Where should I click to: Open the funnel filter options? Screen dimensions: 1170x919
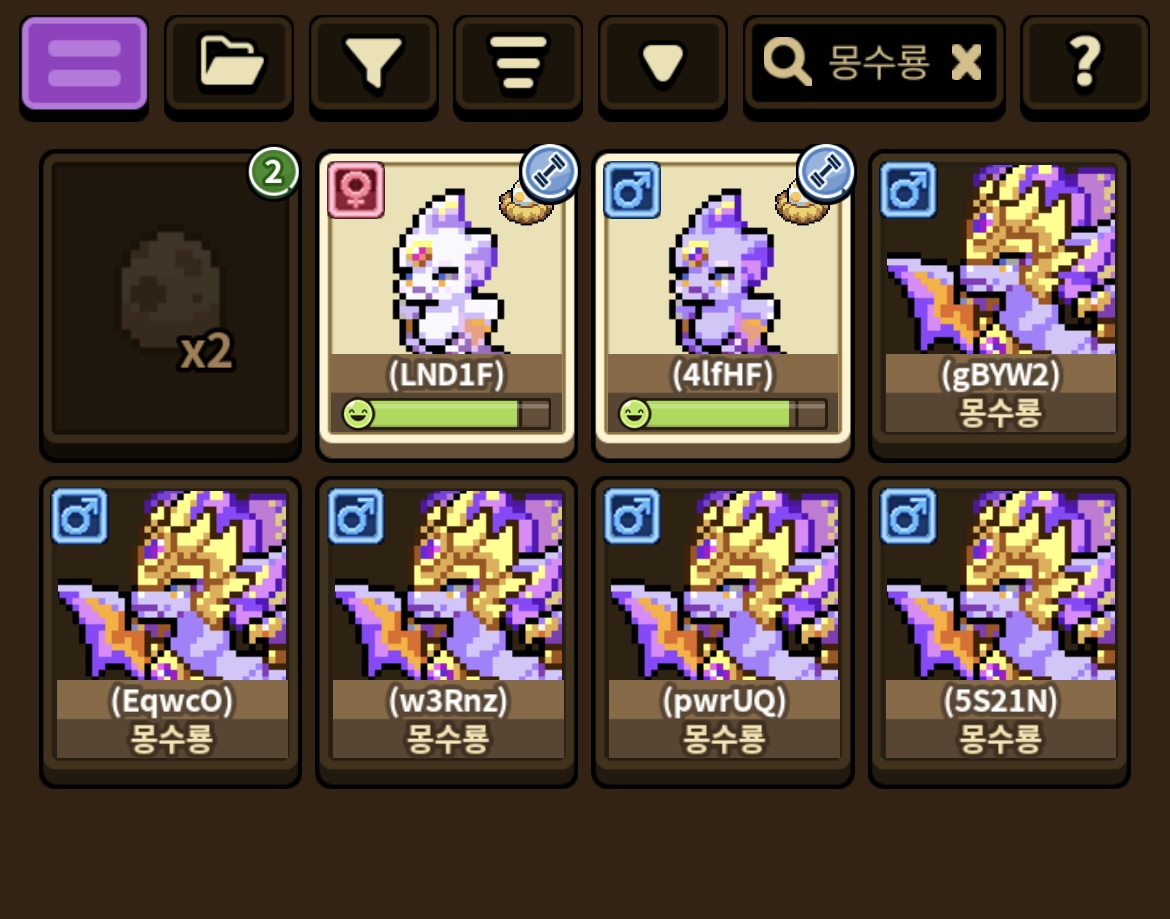pyautogui.click(x=373, y=65)
